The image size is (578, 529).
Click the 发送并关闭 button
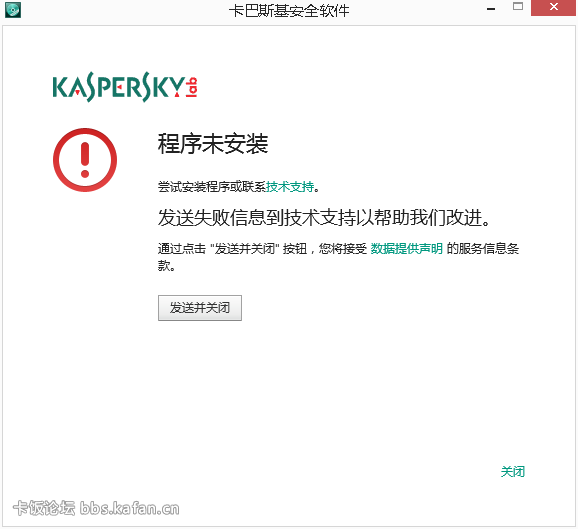coord(200,308)
